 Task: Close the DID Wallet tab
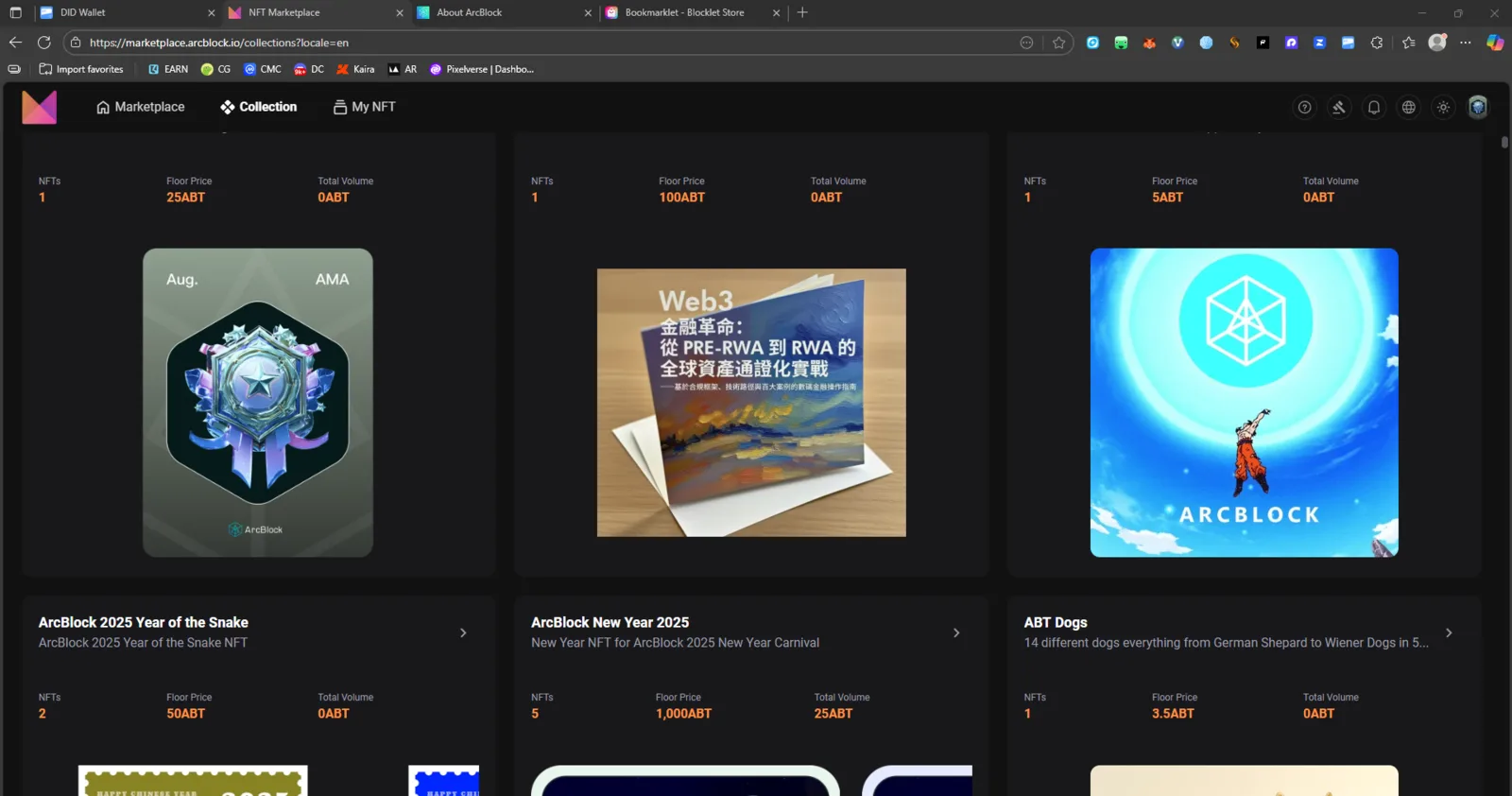[x=211, y=13]
